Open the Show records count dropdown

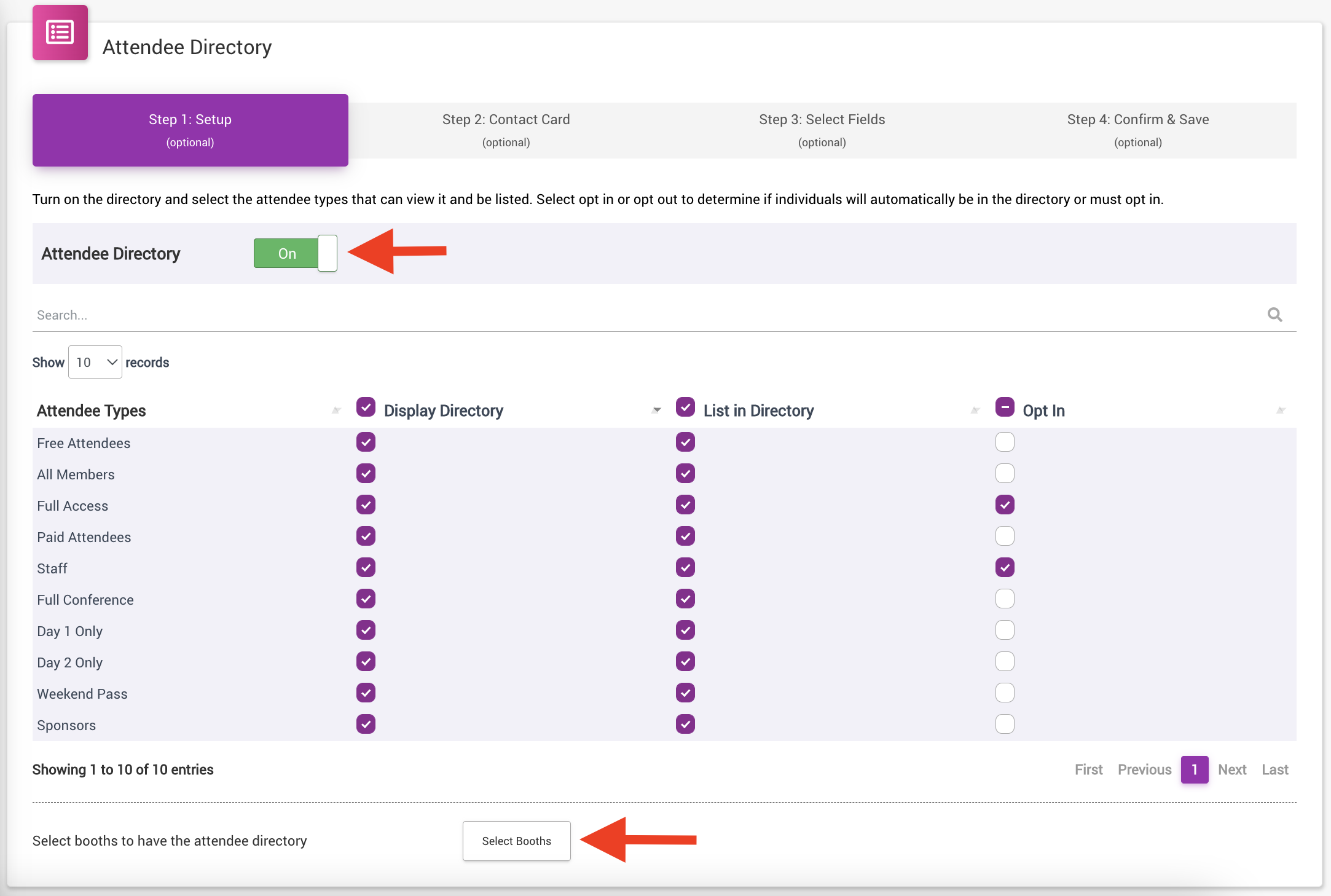[95, 363]
